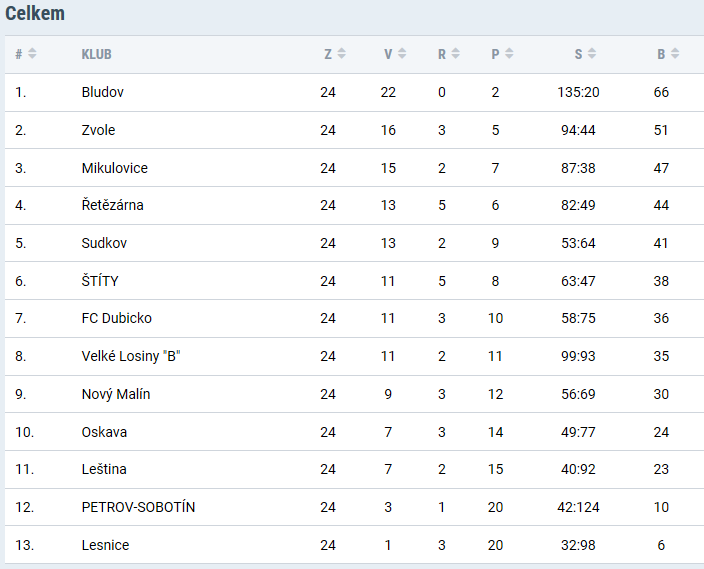The width and height of the screenshot is (704, 569).
Task: Sort by score using S arrows
Action: (592, 53)
